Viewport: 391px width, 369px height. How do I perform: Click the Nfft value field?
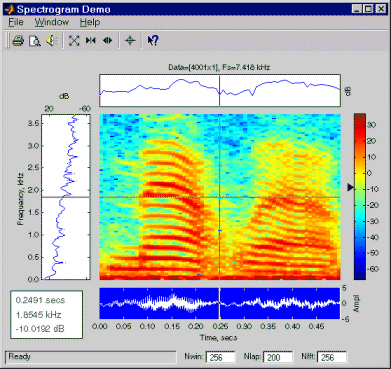click(332, 357)
